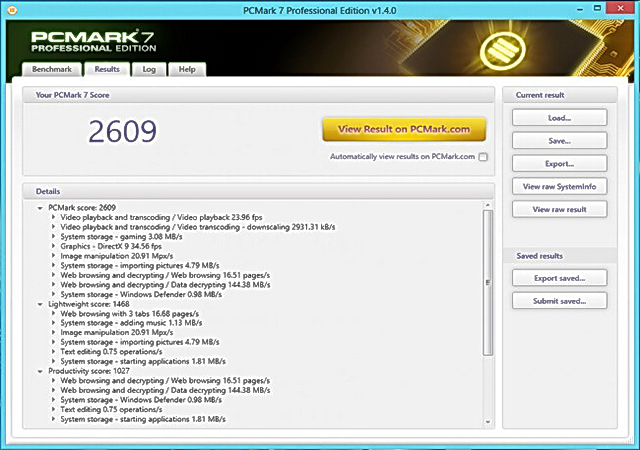The height and width of the screenshot is (450, 640).
Task: Maximize the PCMark 7 window
Action: [x=597, y=8]
